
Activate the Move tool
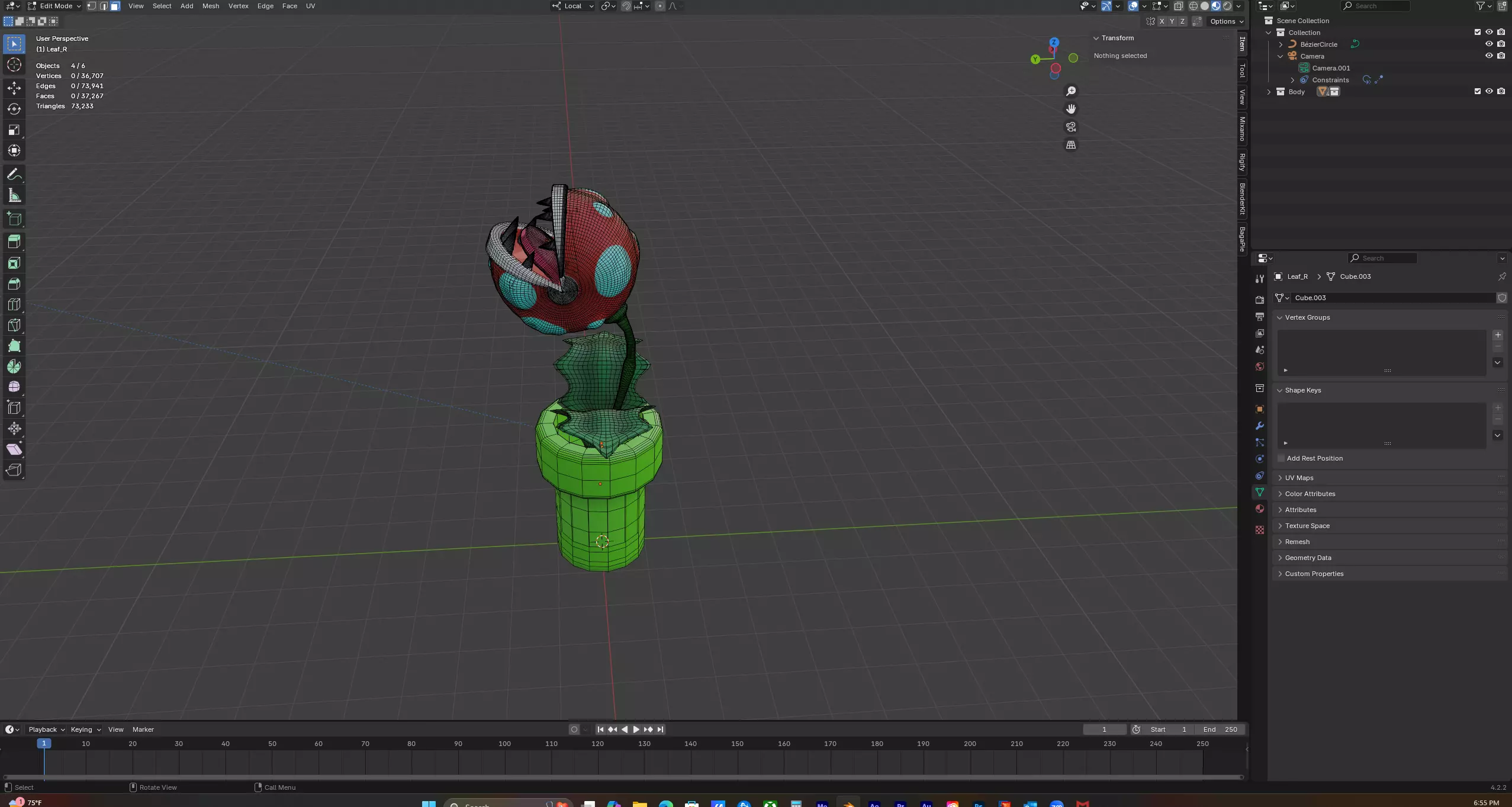click(14, 88)
